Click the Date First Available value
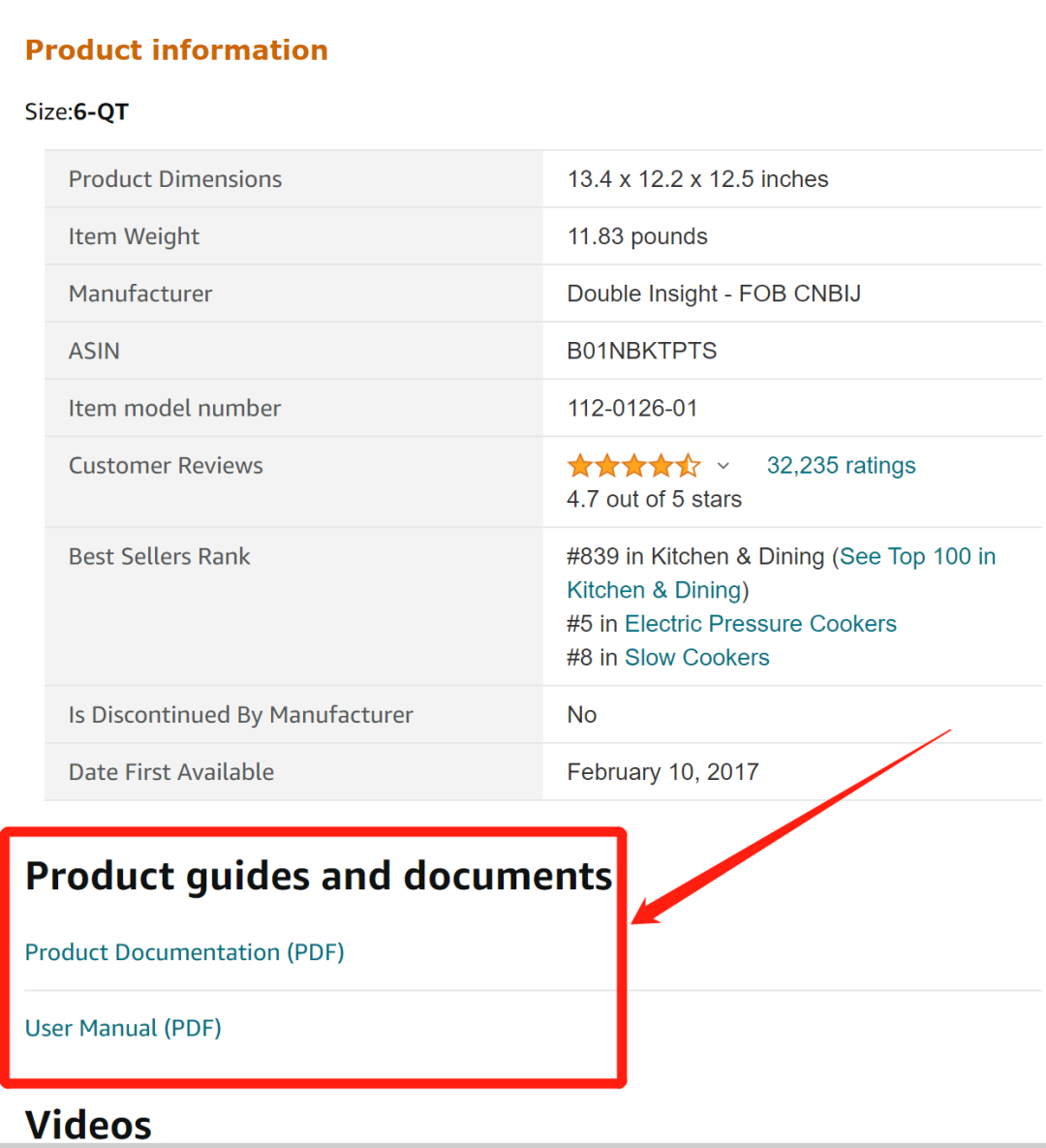1046x1148 pixels. coord(662,772)
